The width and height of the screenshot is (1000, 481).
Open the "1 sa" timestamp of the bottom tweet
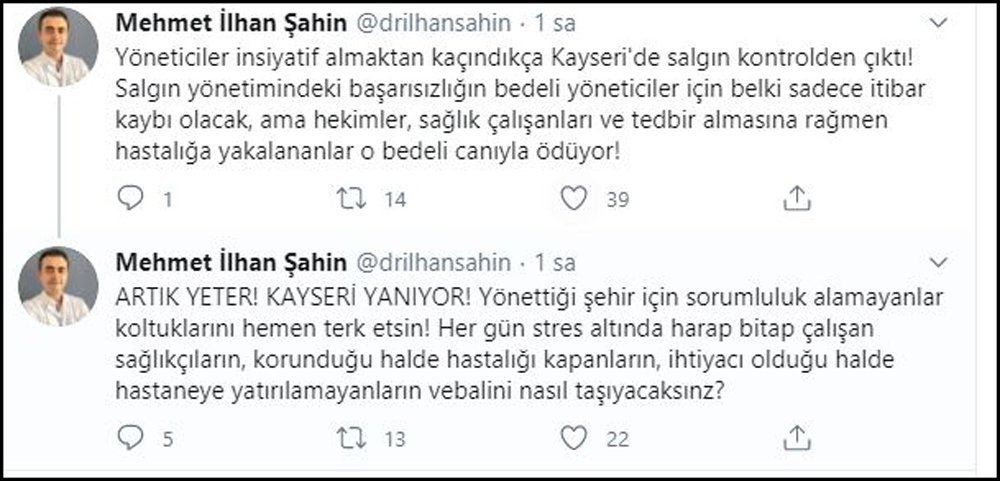point(555,262)
